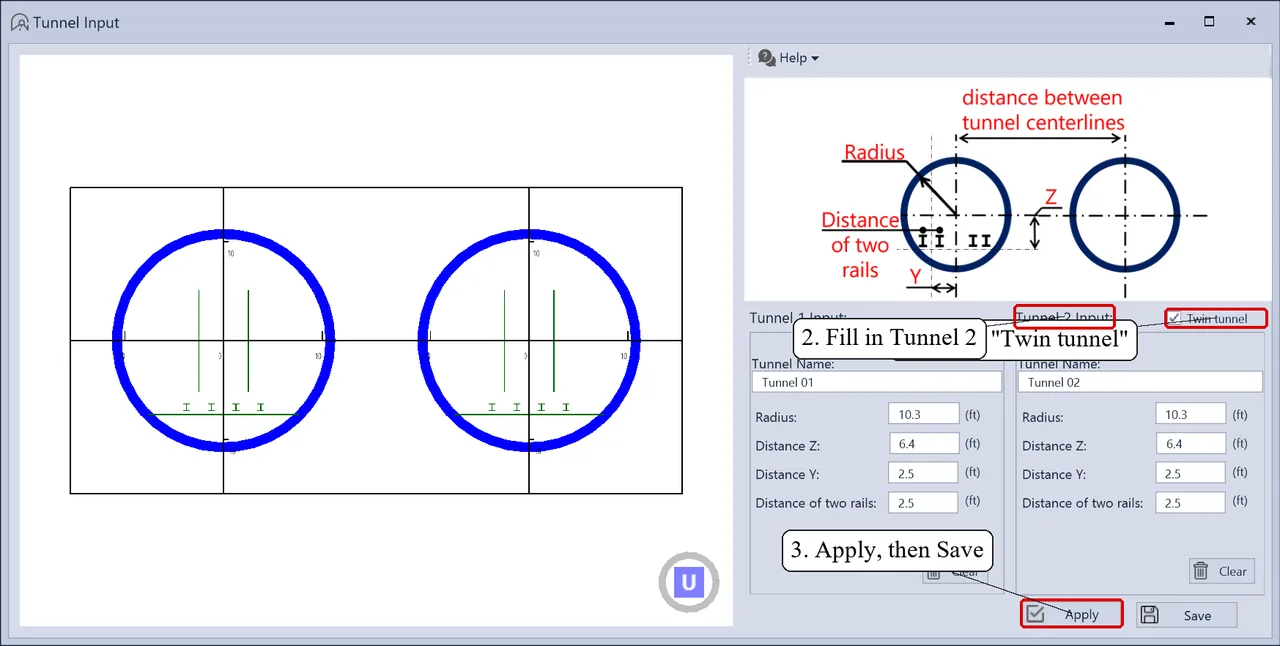Edit Tunnel 1 Distance Z value

pyautogui.click(x=923, y=443)
